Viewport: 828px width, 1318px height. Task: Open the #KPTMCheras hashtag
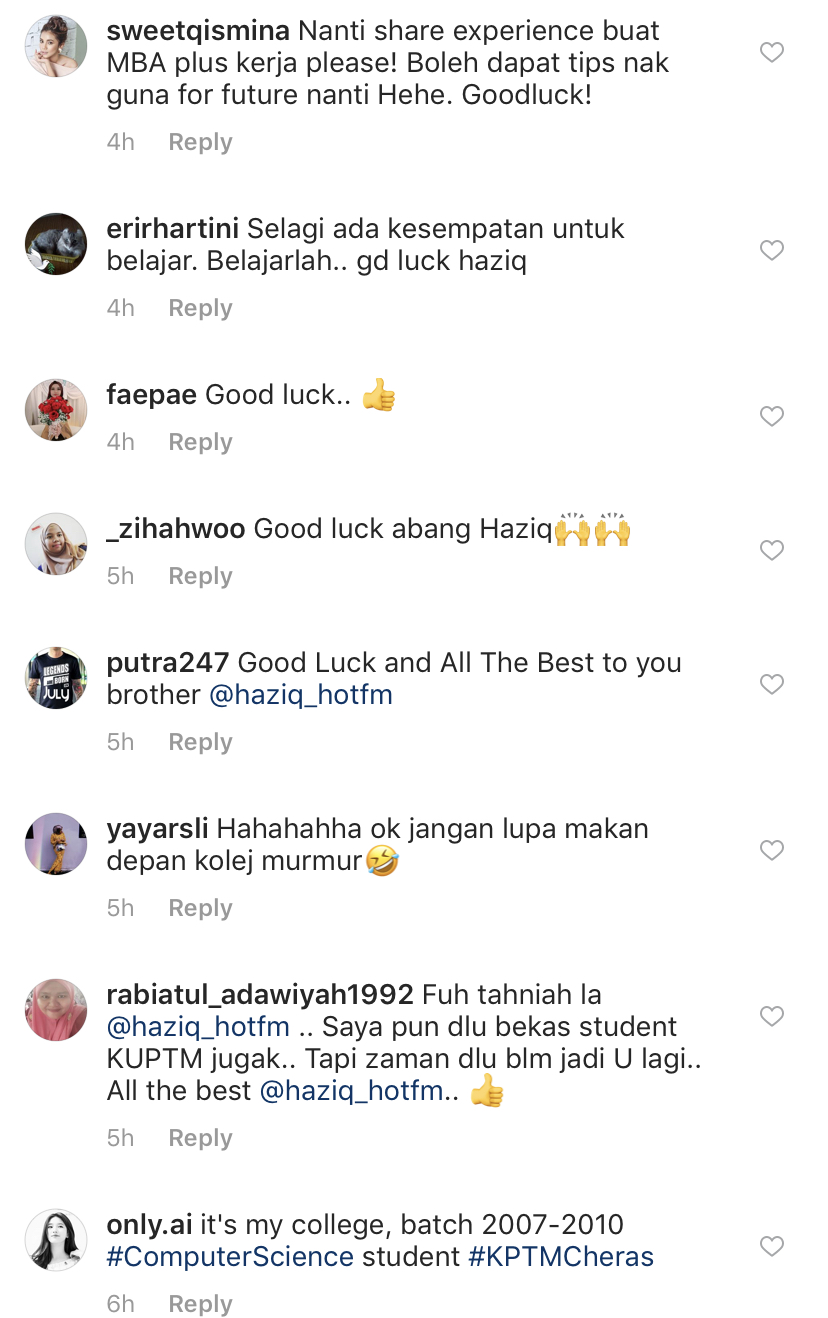point(561,1257)
